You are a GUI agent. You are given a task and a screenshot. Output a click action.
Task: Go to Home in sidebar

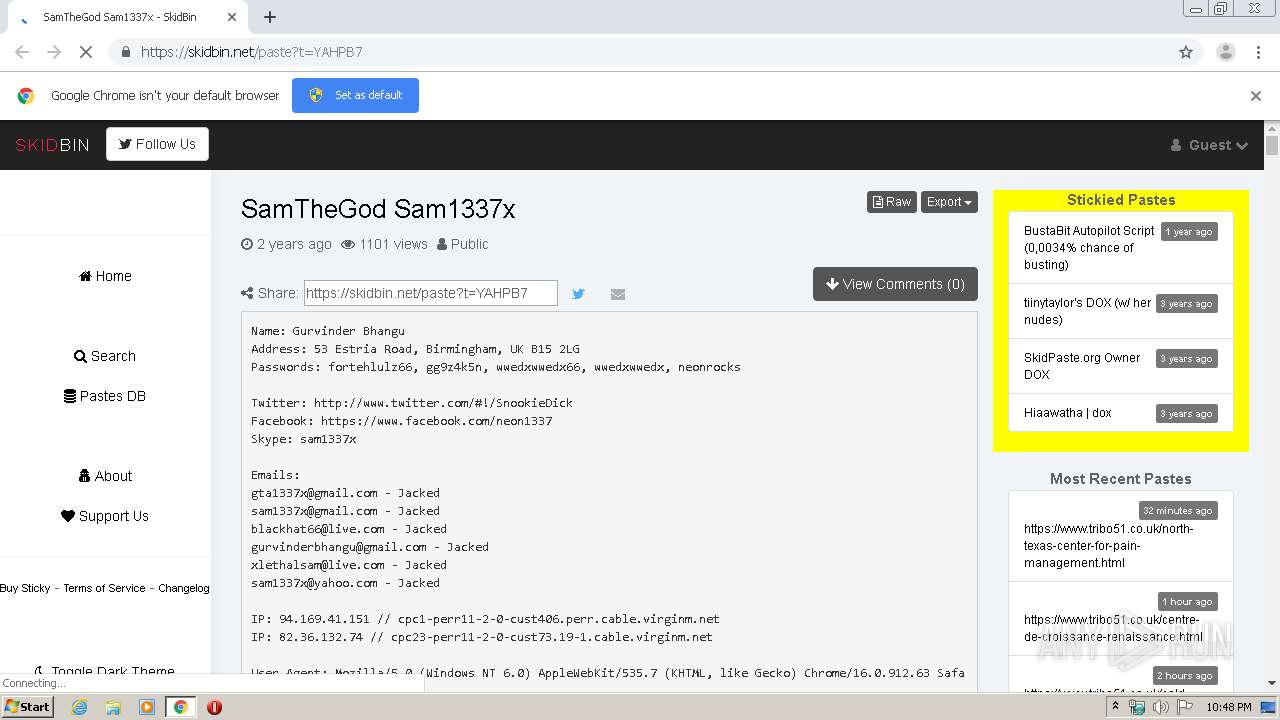click(105, 276)
